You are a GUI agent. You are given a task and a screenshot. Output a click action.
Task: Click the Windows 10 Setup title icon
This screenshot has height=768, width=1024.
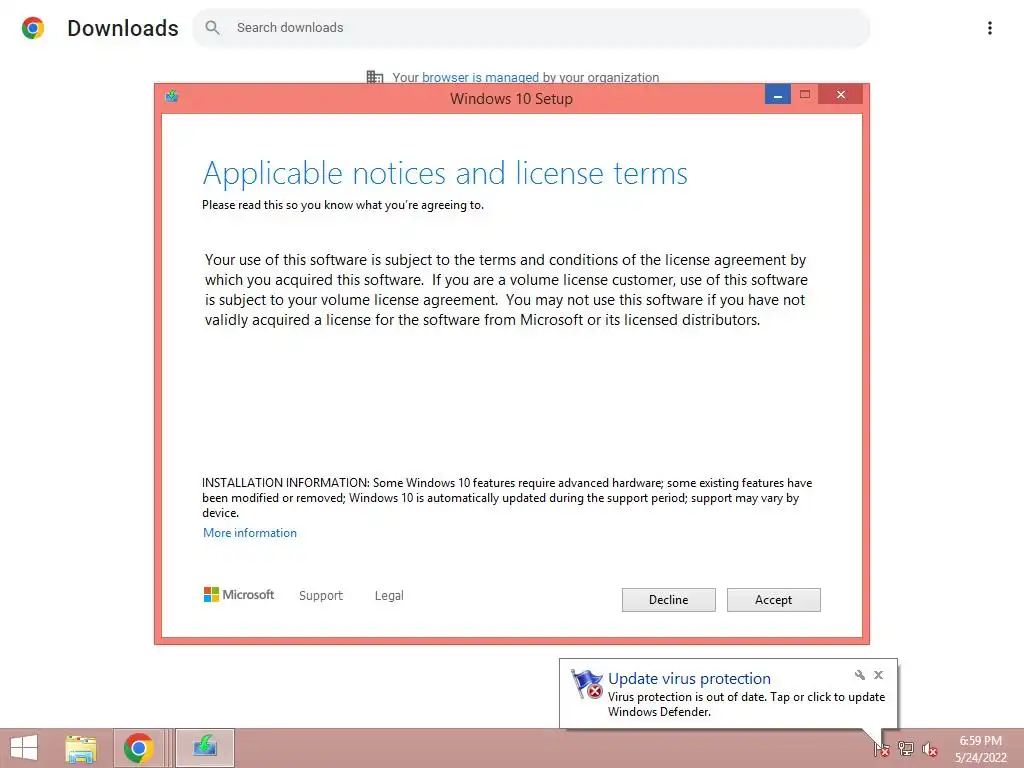click(172, 97)
